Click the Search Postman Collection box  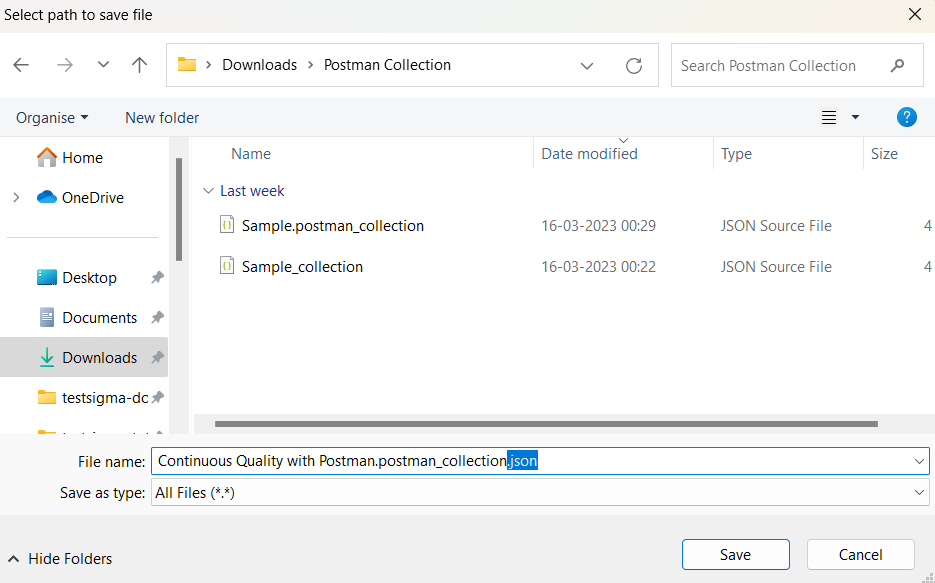(797, 65)
